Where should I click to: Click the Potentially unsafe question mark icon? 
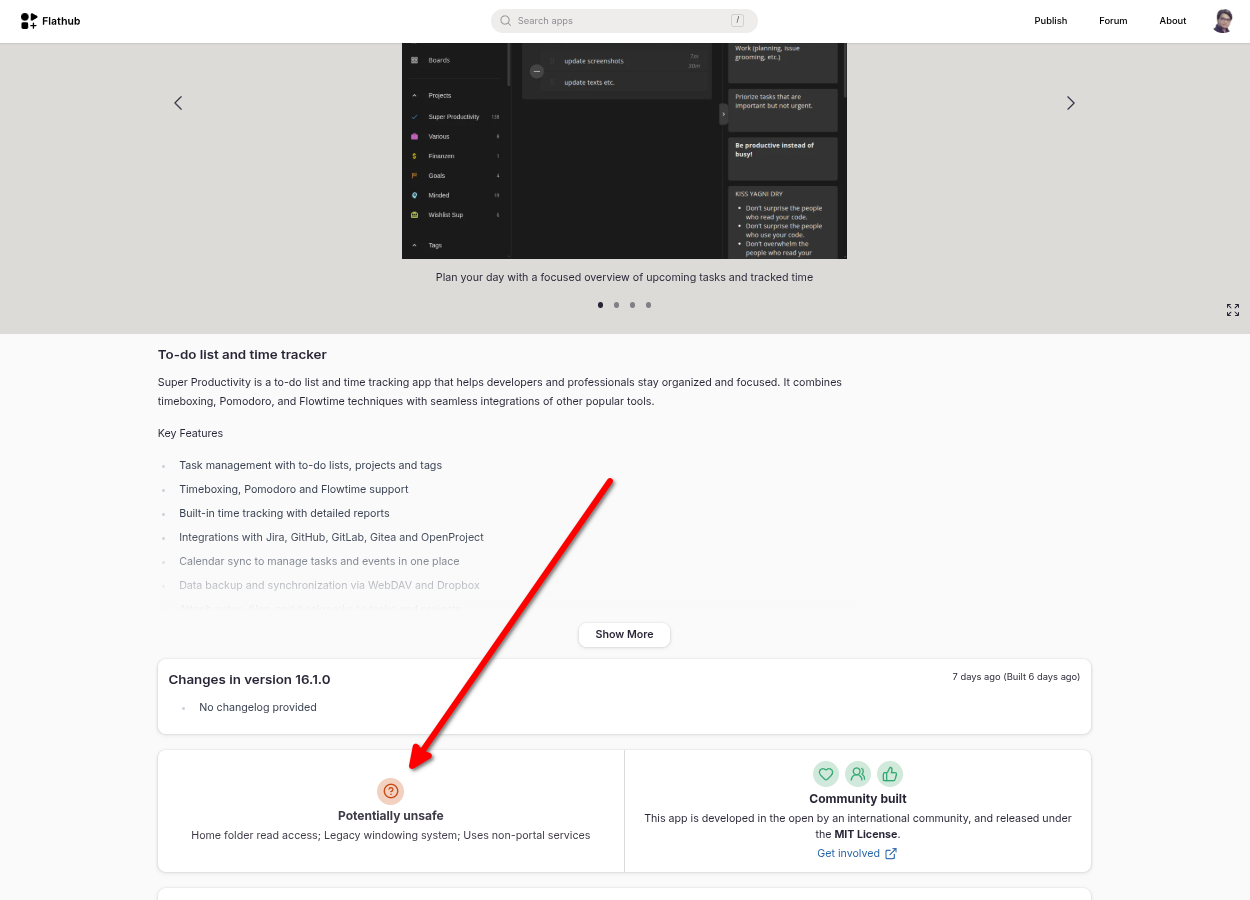coord(391,790)
